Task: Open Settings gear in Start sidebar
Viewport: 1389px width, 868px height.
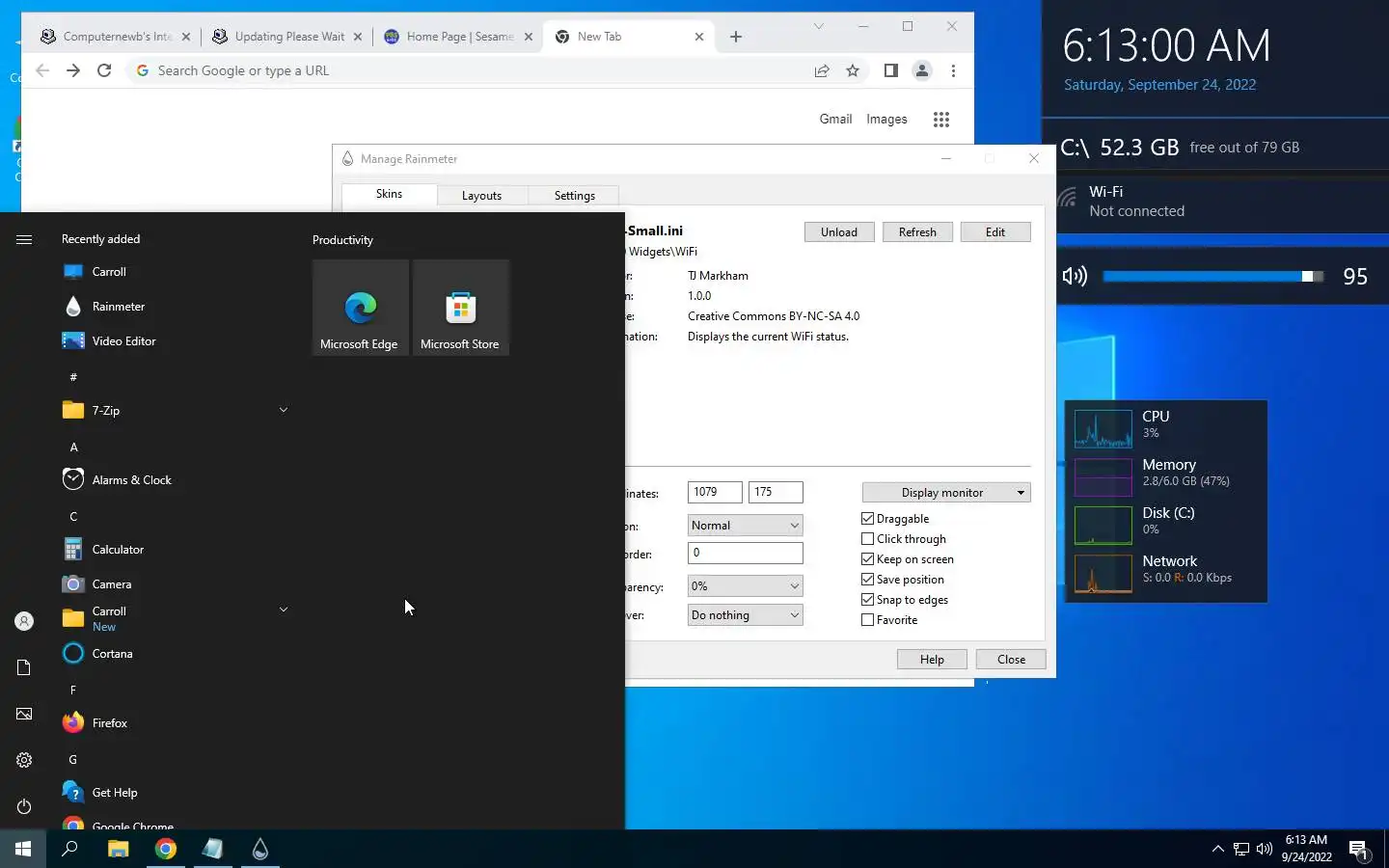Action: [24, 760]
